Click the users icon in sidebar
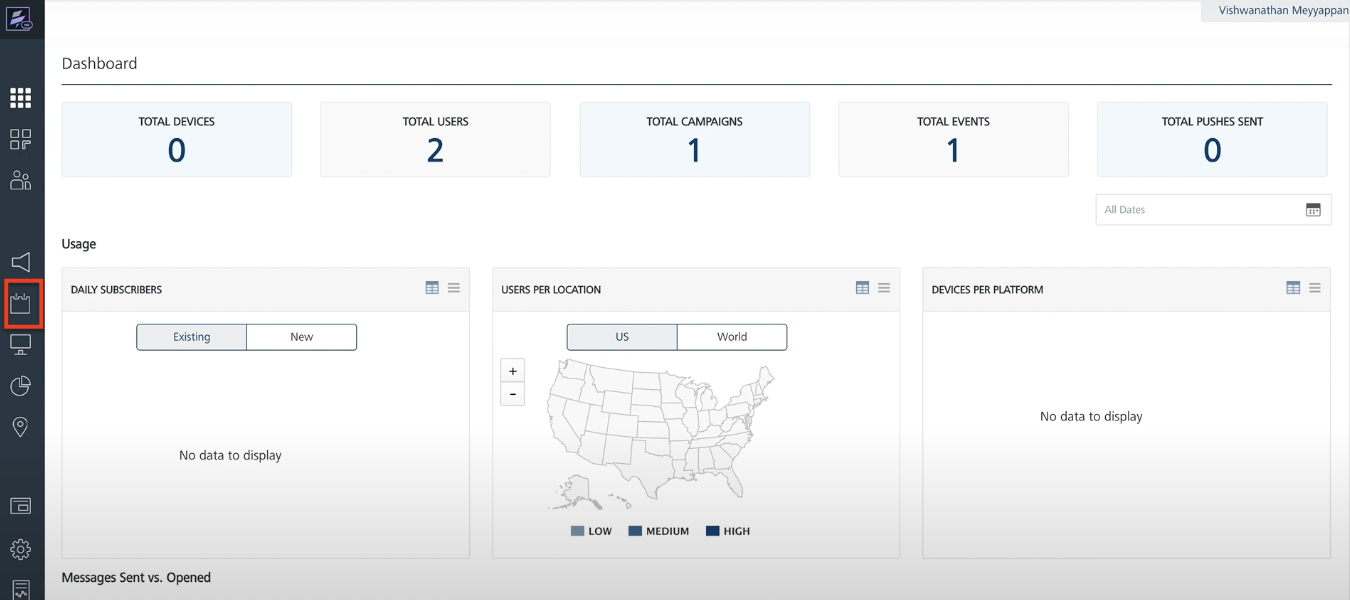Image resolution: width=1350 pixels, height=600 pixels. [x=20, y=180]
